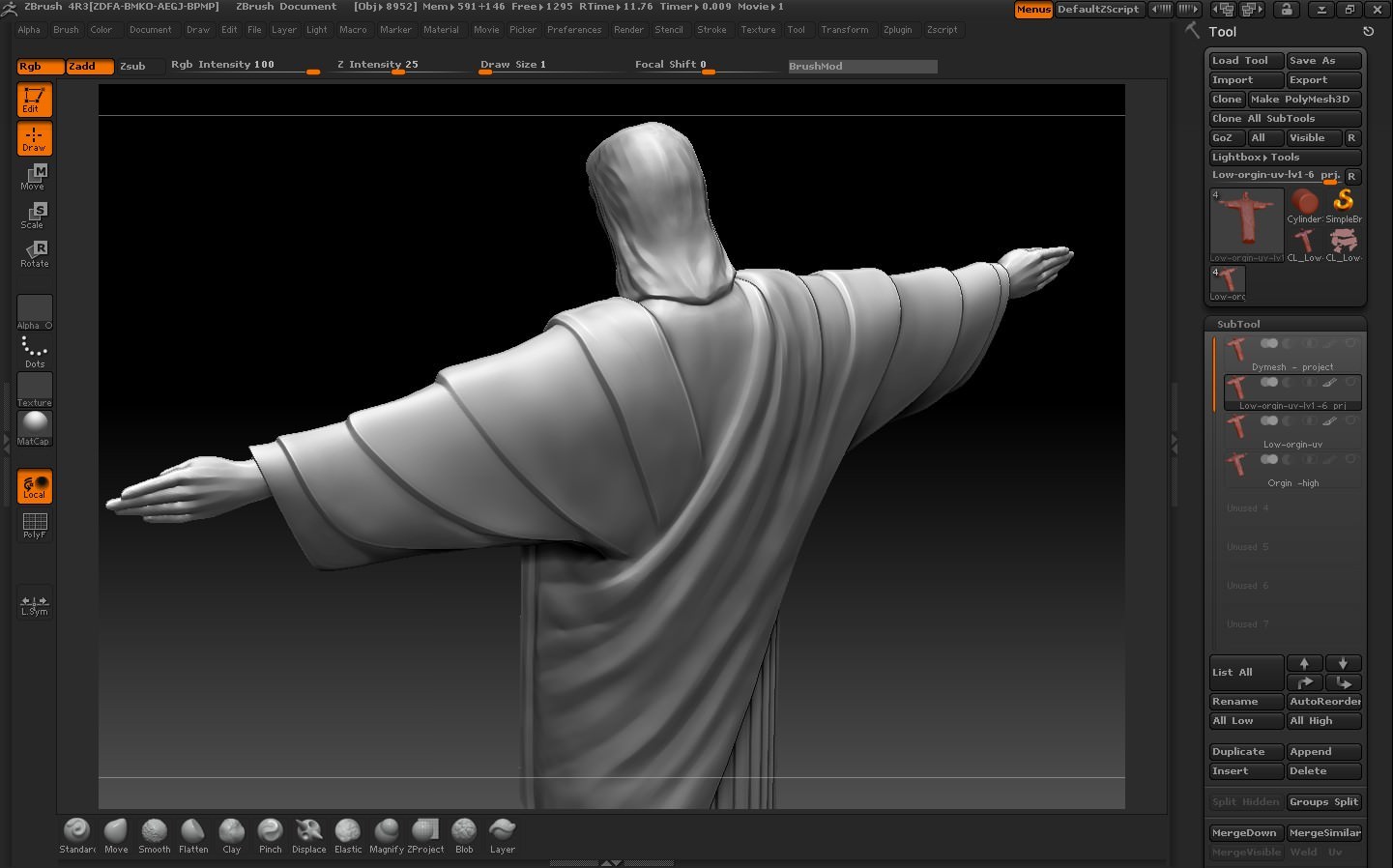Viewport: 1393px width, 868px height.
Task: Pick the Elastic brush
Action: click(x=348, y=835)
